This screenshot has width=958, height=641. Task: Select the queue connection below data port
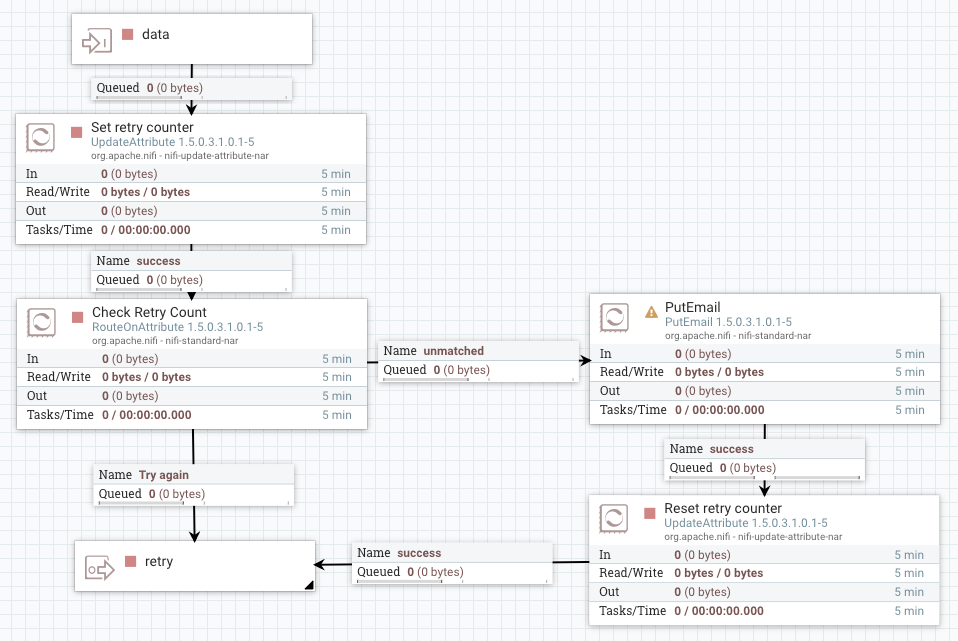point(191,88)
